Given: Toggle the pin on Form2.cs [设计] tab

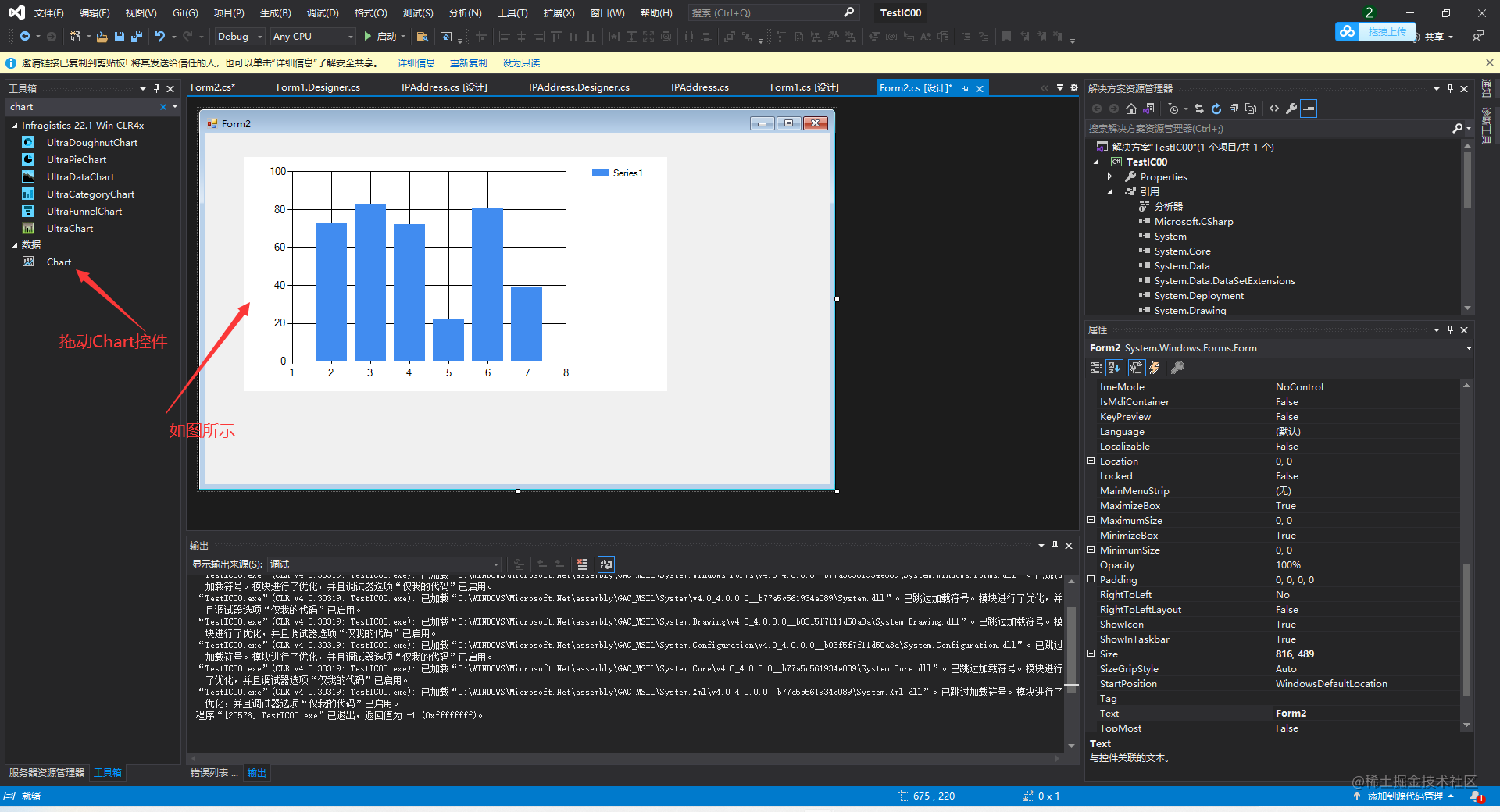Looking at the screenshot, I should tap(966, 88).
